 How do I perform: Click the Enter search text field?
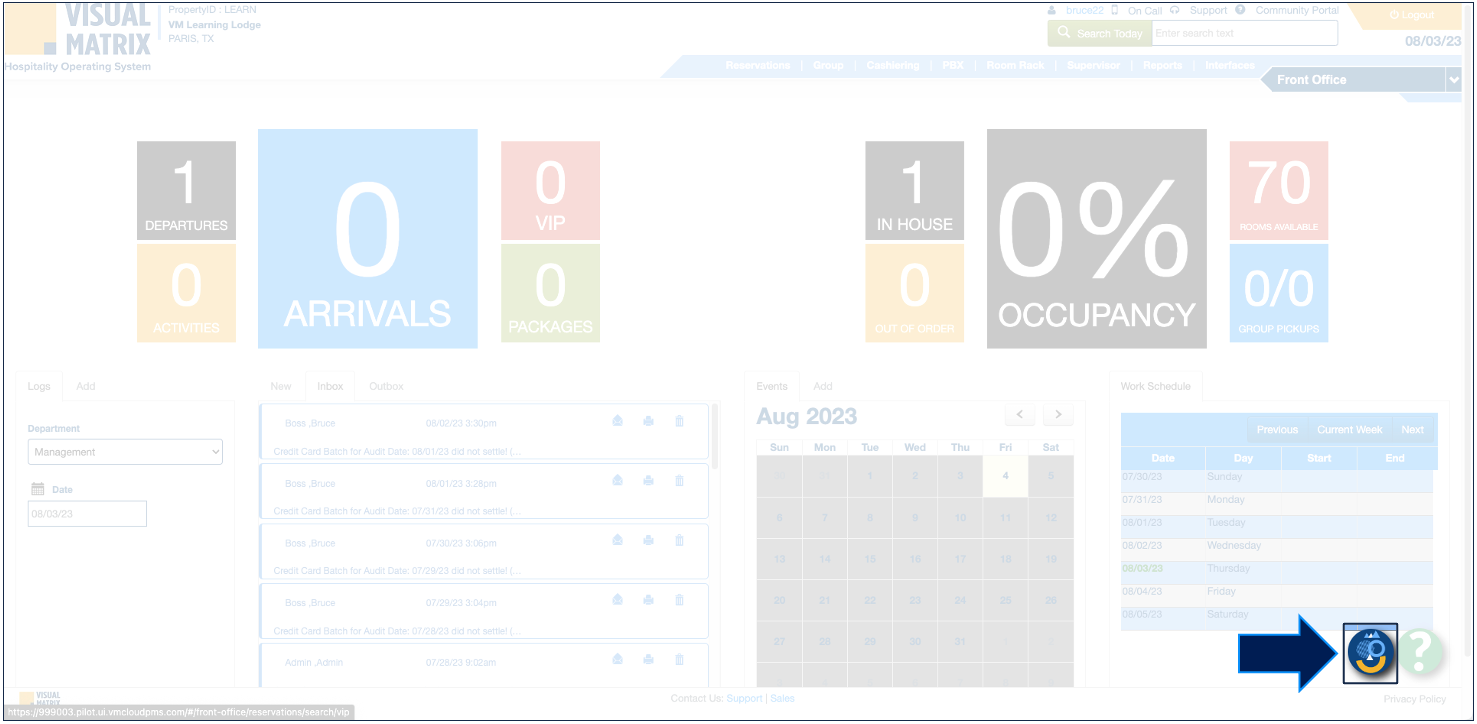(x=1244, y=33)
